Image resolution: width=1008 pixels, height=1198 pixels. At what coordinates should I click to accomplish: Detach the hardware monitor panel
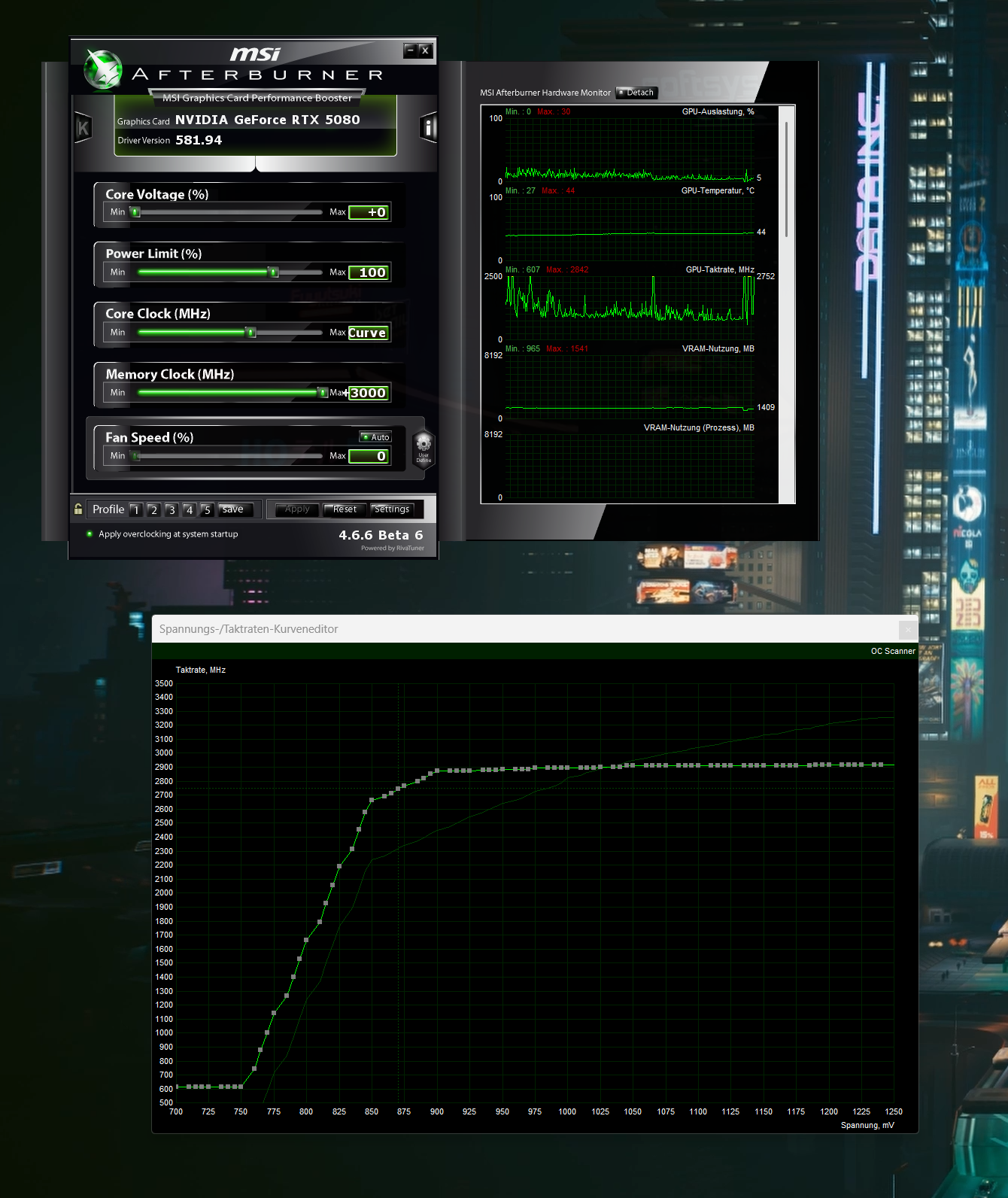[636, 93]
